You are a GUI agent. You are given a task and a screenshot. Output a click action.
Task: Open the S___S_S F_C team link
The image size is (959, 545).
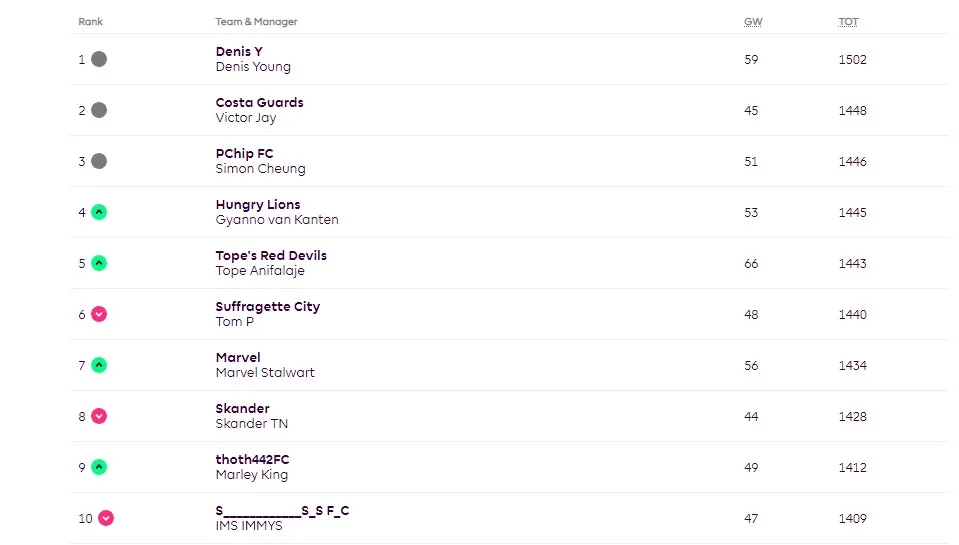point(282,511)
